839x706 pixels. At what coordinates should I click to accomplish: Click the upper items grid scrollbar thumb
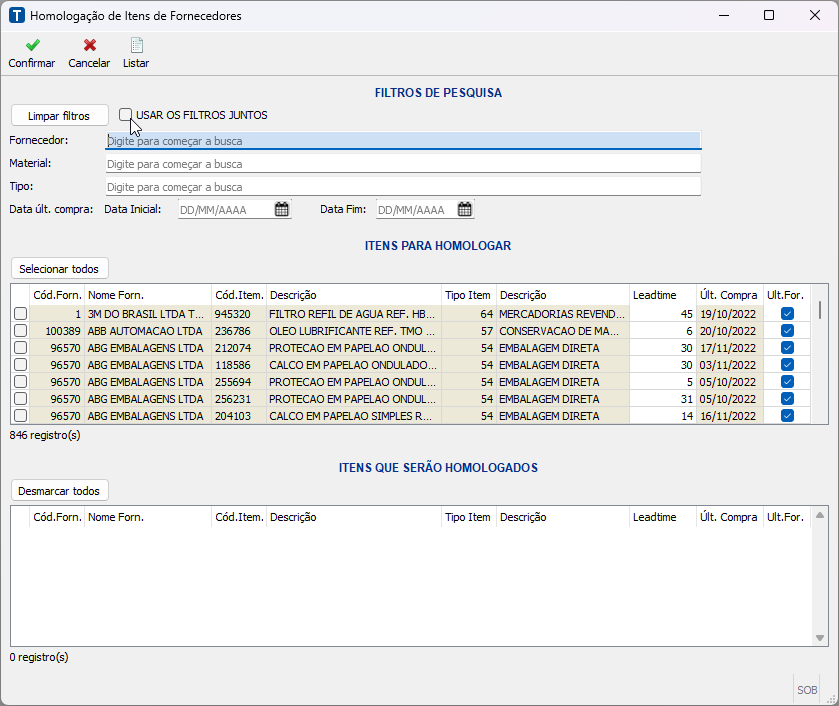820,310
